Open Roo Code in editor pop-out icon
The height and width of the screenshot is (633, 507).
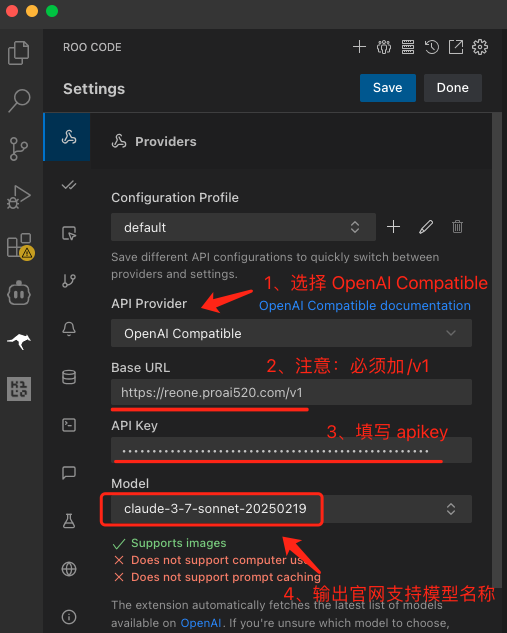pyautogui.click(x=456, y=47)
